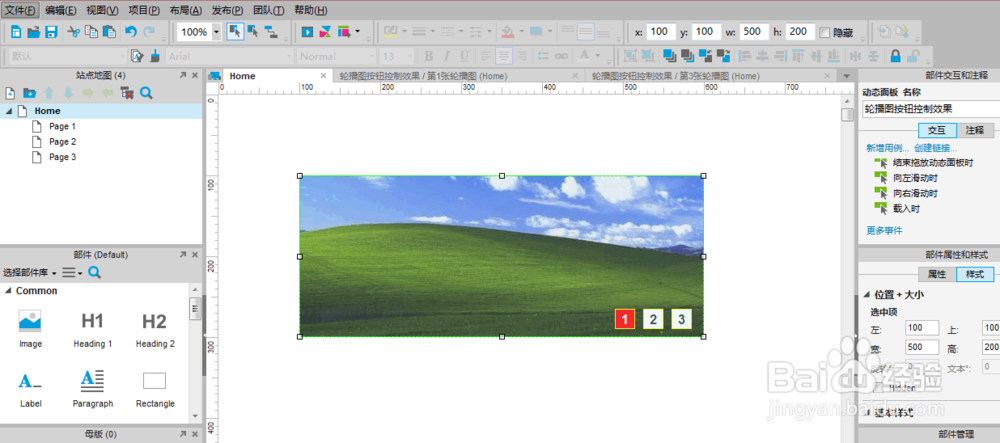The height and width of the screenshot is (443, 1000).
Task: Click the 动态面板 名称 name field
Action: [931, 109]
